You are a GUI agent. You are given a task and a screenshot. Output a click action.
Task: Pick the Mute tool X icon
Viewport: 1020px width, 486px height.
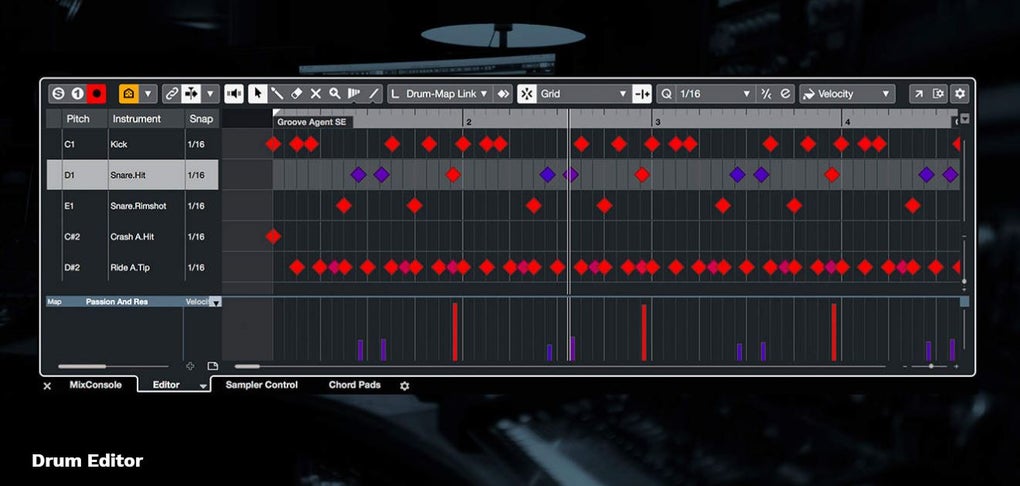(x=316, y=93)
